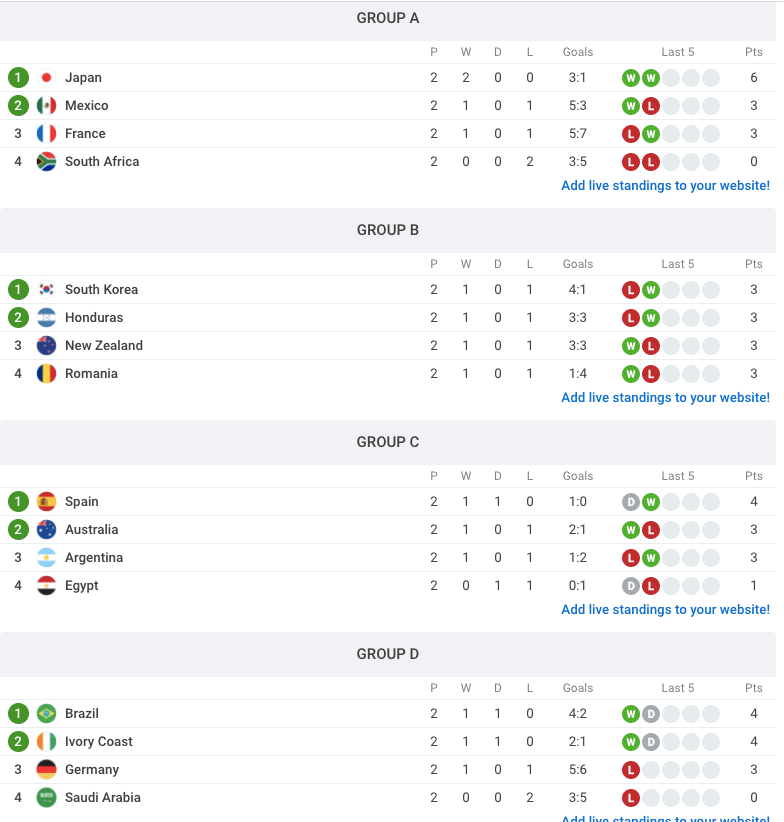This screenshot has width=784, height=822.
Task: Click Spain's gray D result badge
Action: (631, 501)
